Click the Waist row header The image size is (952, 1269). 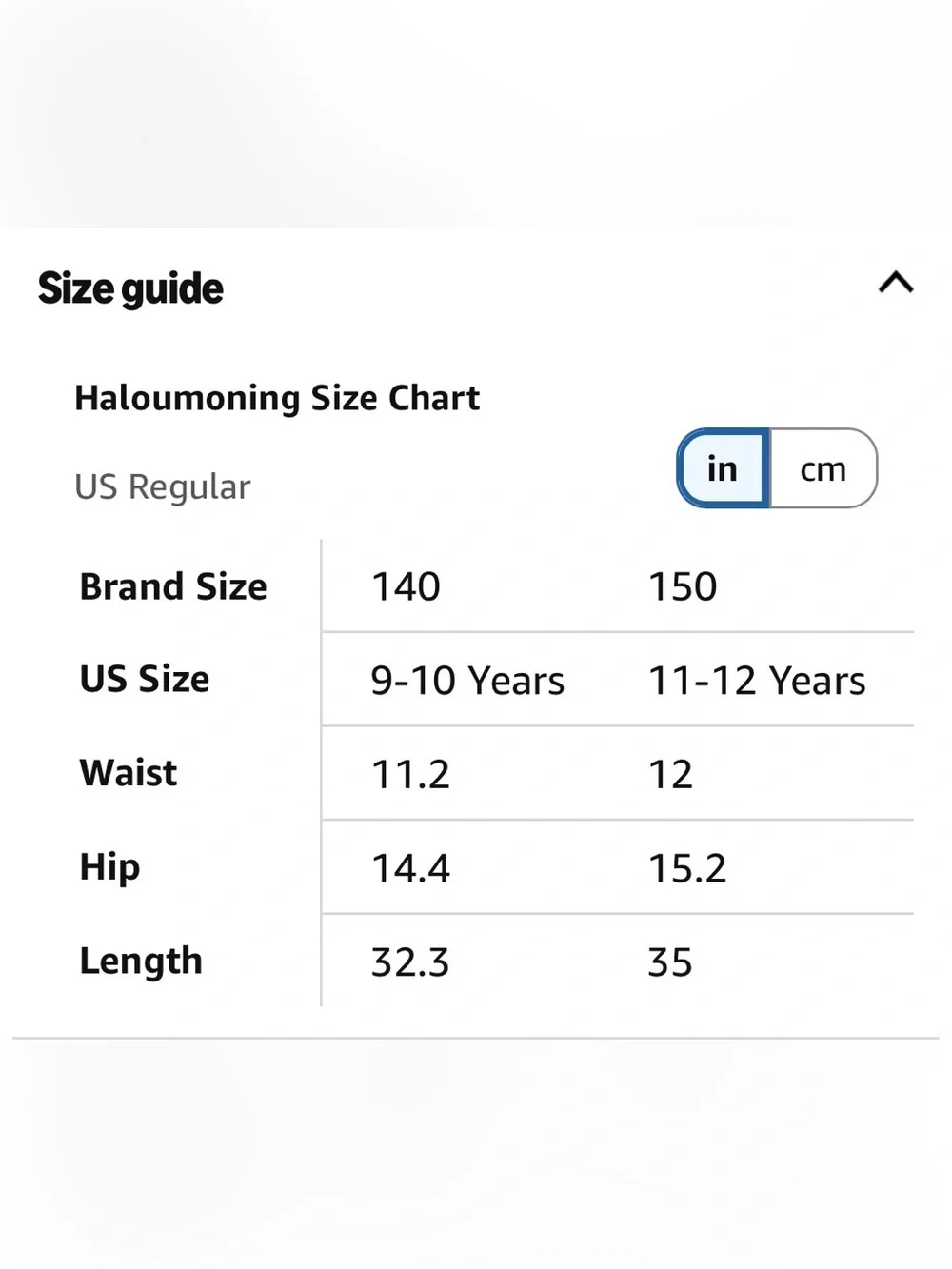129,773
